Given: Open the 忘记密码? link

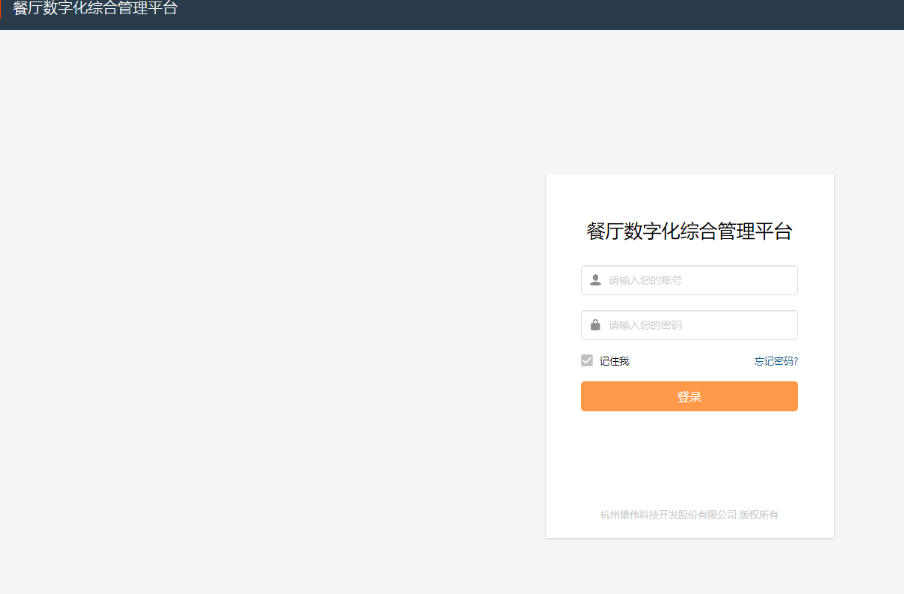Looking at the screenshot, I should (775, 361).
